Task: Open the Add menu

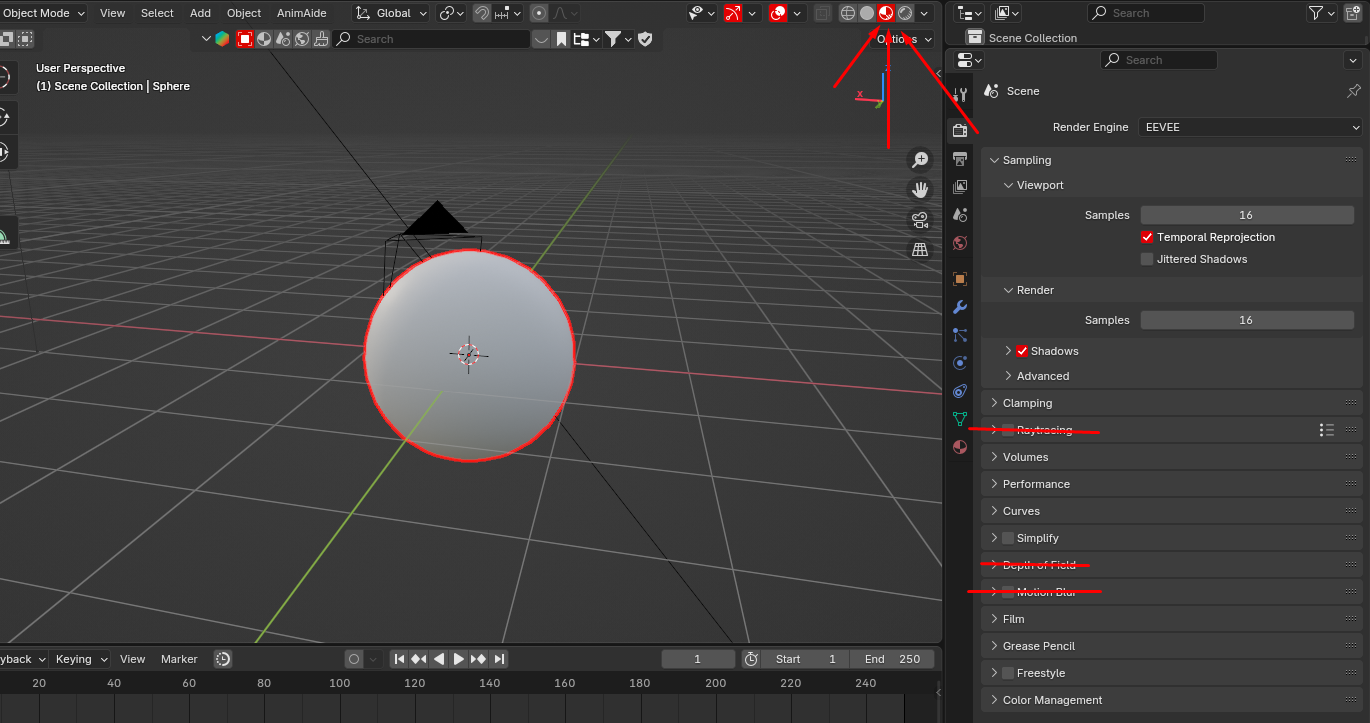Action: click(200, 13)
